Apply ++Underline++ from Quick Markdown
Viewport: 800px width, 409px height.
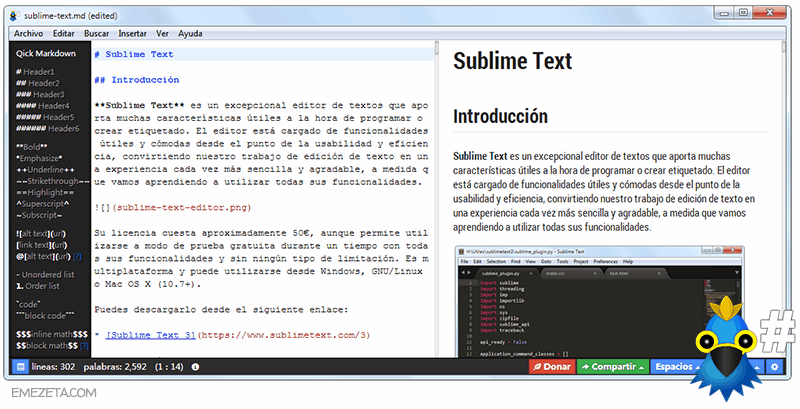pos(45,170)
